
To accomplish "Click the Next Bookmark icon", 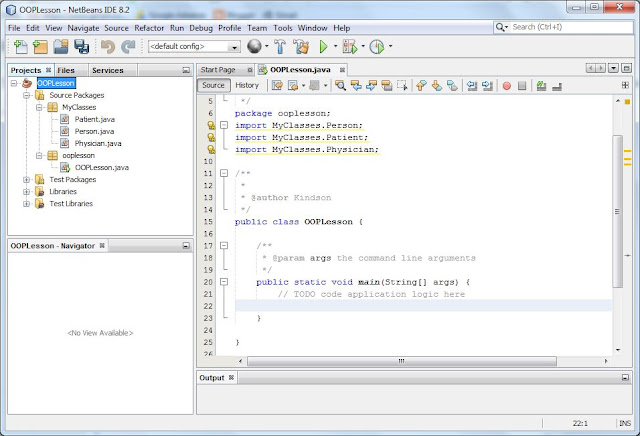I will point(437,85).
